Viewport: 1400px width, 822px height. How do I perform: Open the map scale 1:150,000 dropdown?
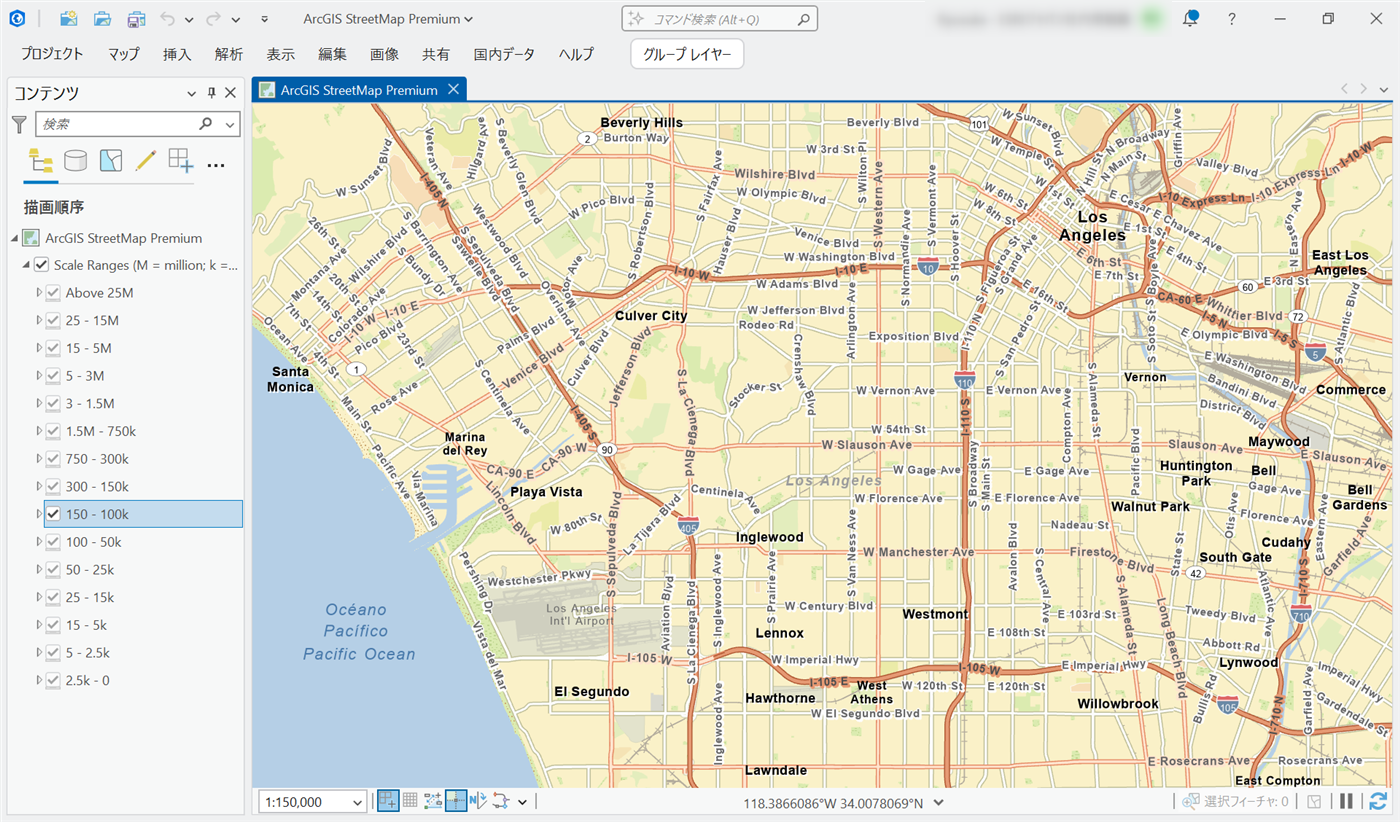pos(358,802)
